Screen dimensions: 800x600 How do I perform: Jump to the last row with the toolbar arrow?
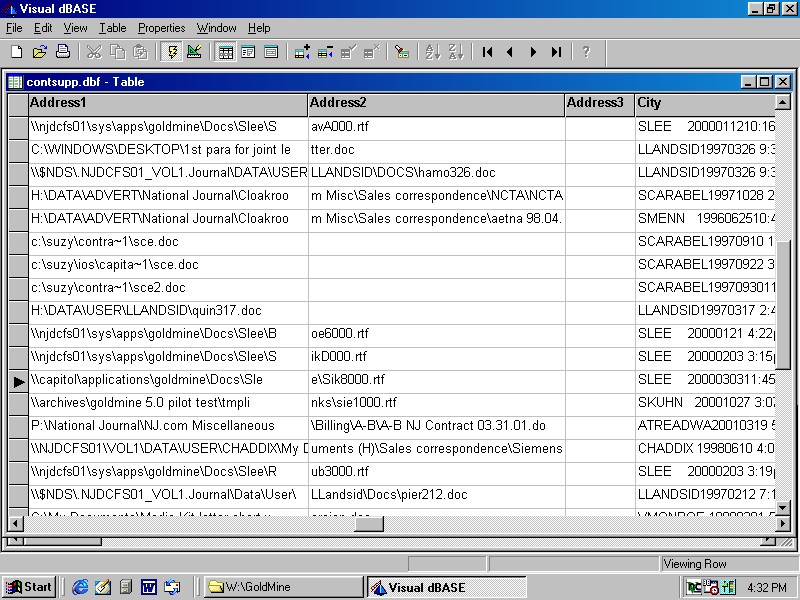[x=556, y=52]
